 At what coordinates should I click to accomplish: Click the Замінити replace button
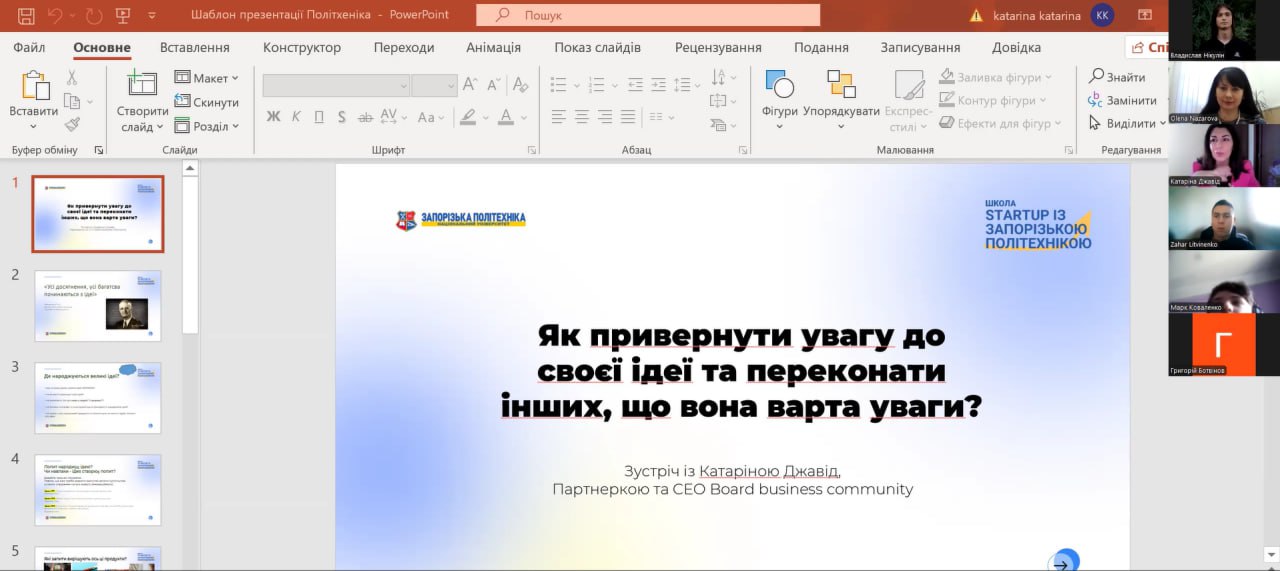click(x=1122, y=100)
